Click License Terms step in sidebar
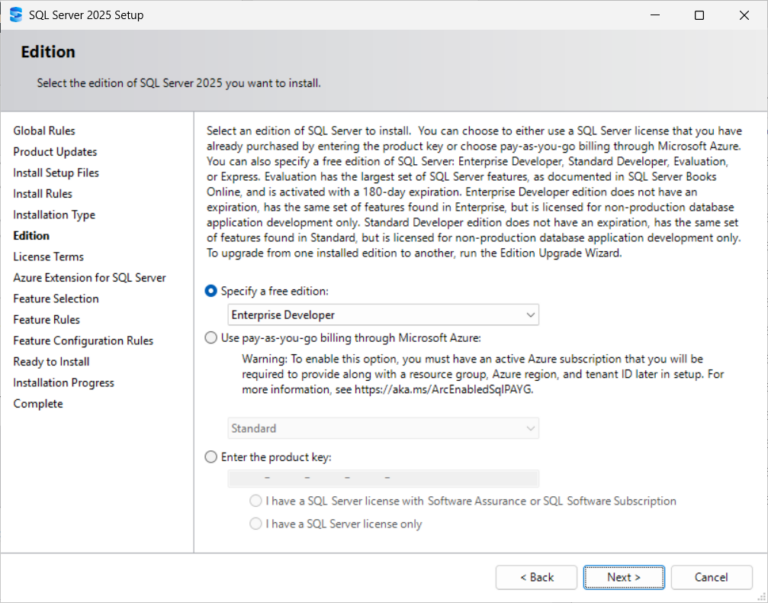Image resolution: width=768 pixels, height=603 pixels. pos(48,257)
